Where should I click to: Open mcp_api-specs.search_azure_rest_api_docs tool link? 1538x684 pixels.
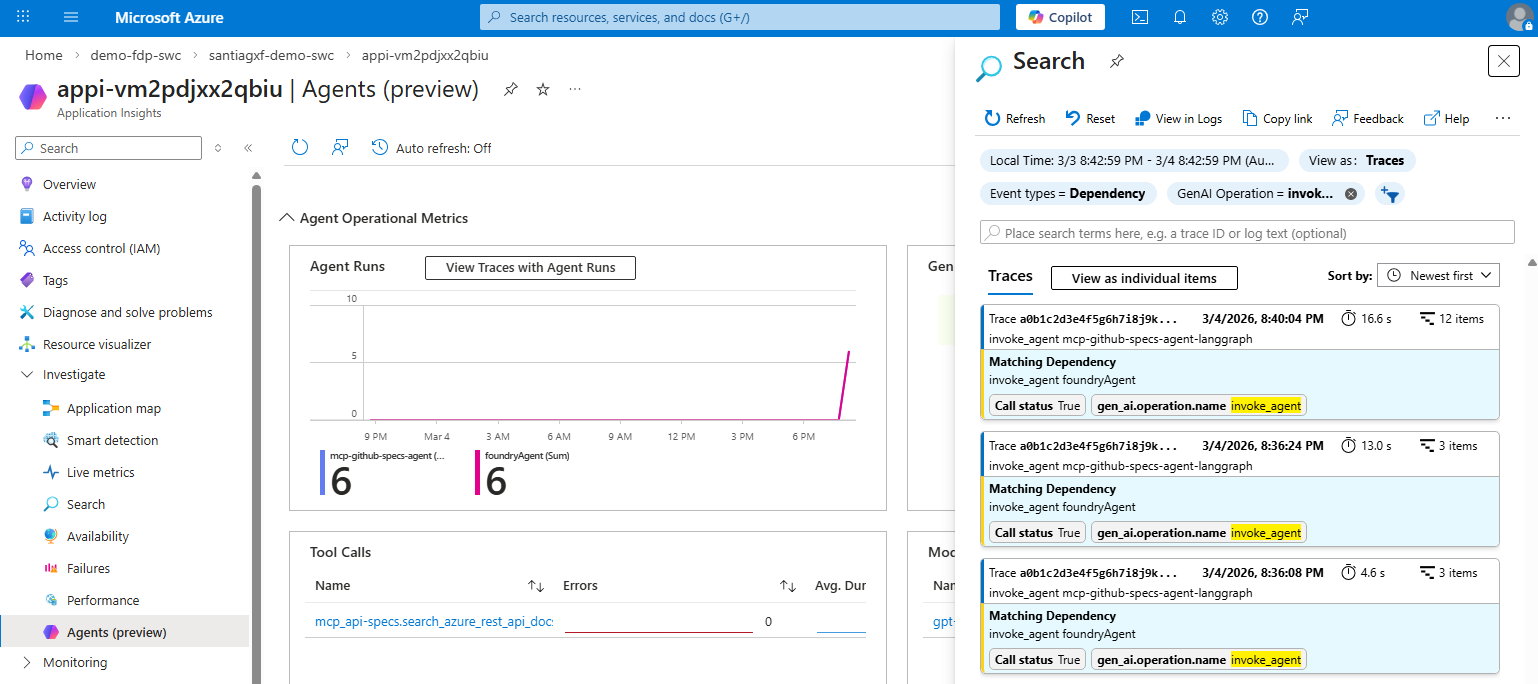click(x=434, y=621)
